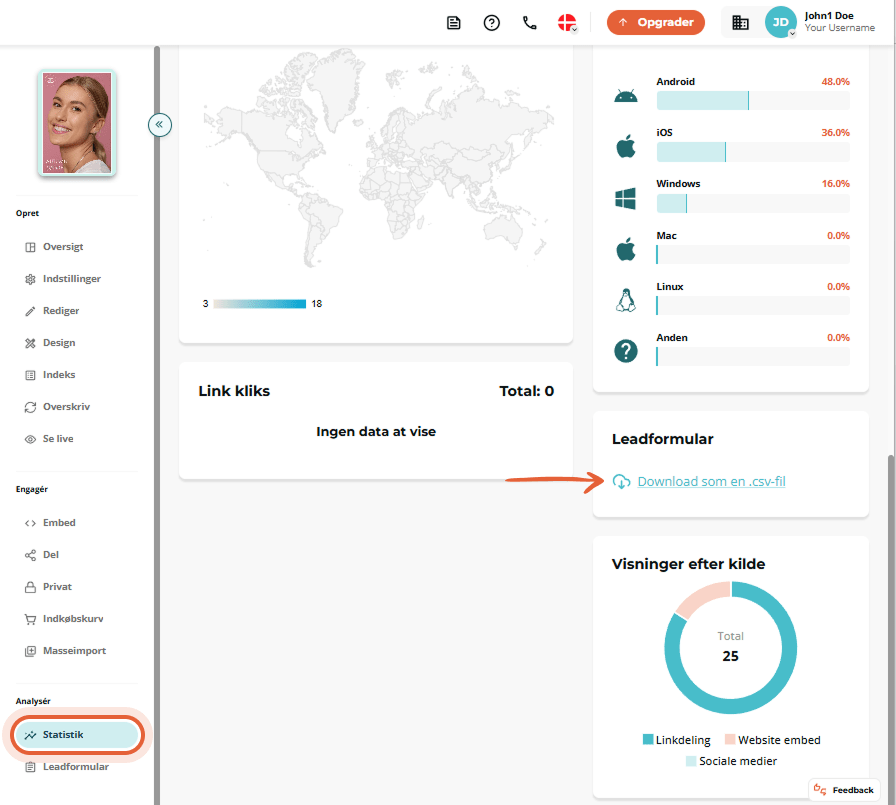Click the Mac apple icon

point(626,249)
